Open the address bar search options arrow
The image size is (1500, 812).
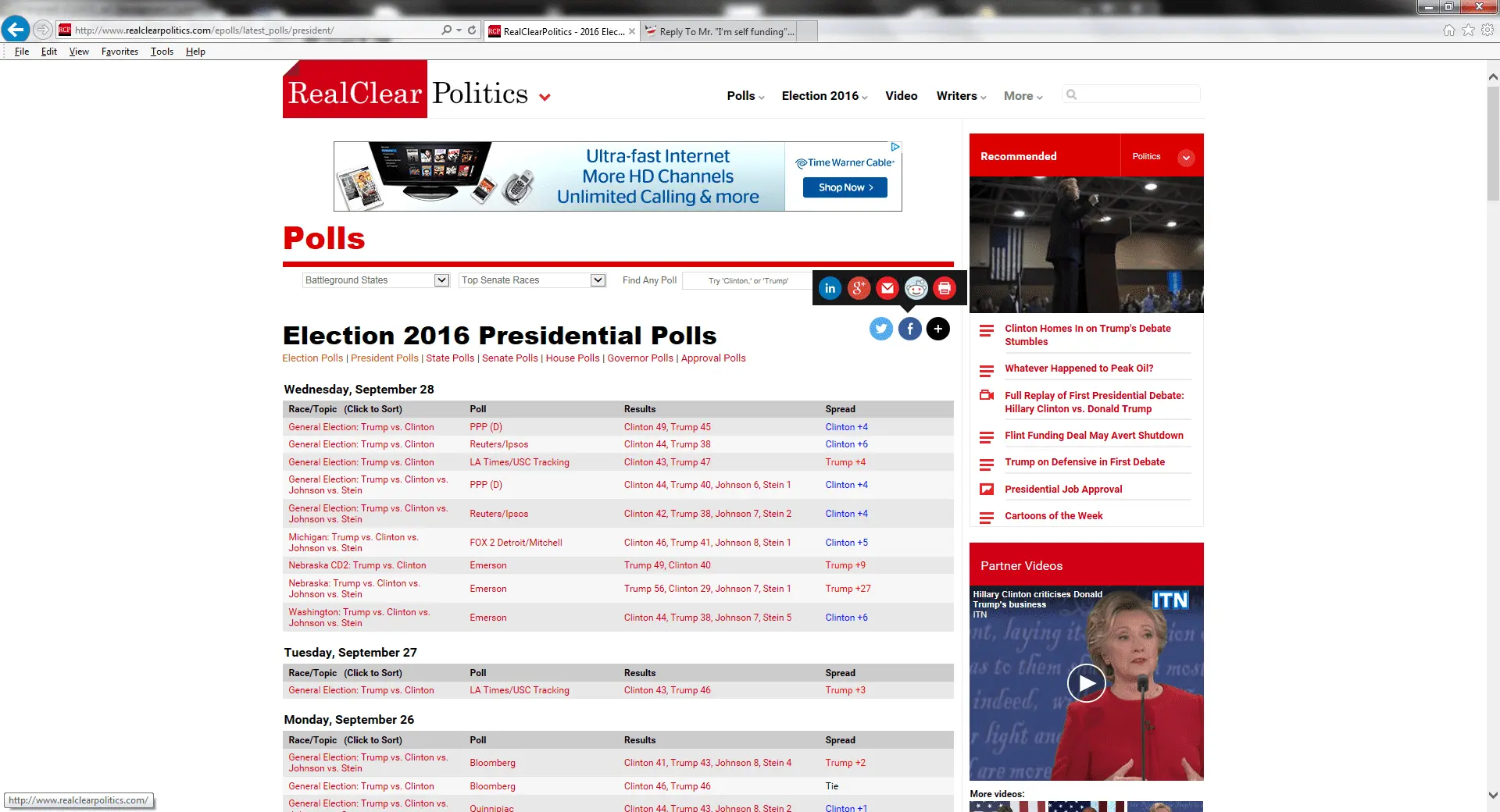point(459,30)
